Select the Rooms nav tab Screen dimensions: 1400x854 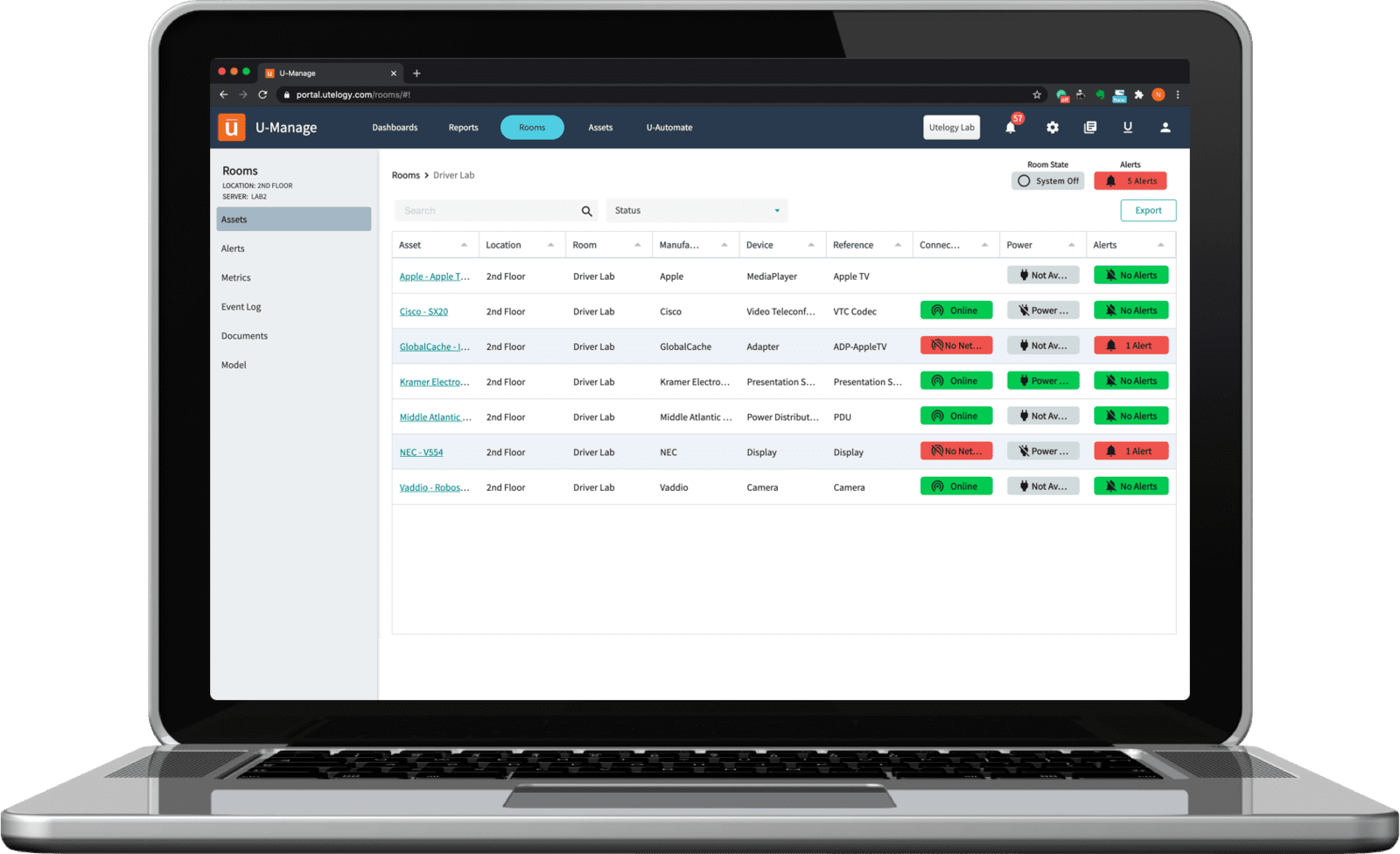tap(532, 128)
